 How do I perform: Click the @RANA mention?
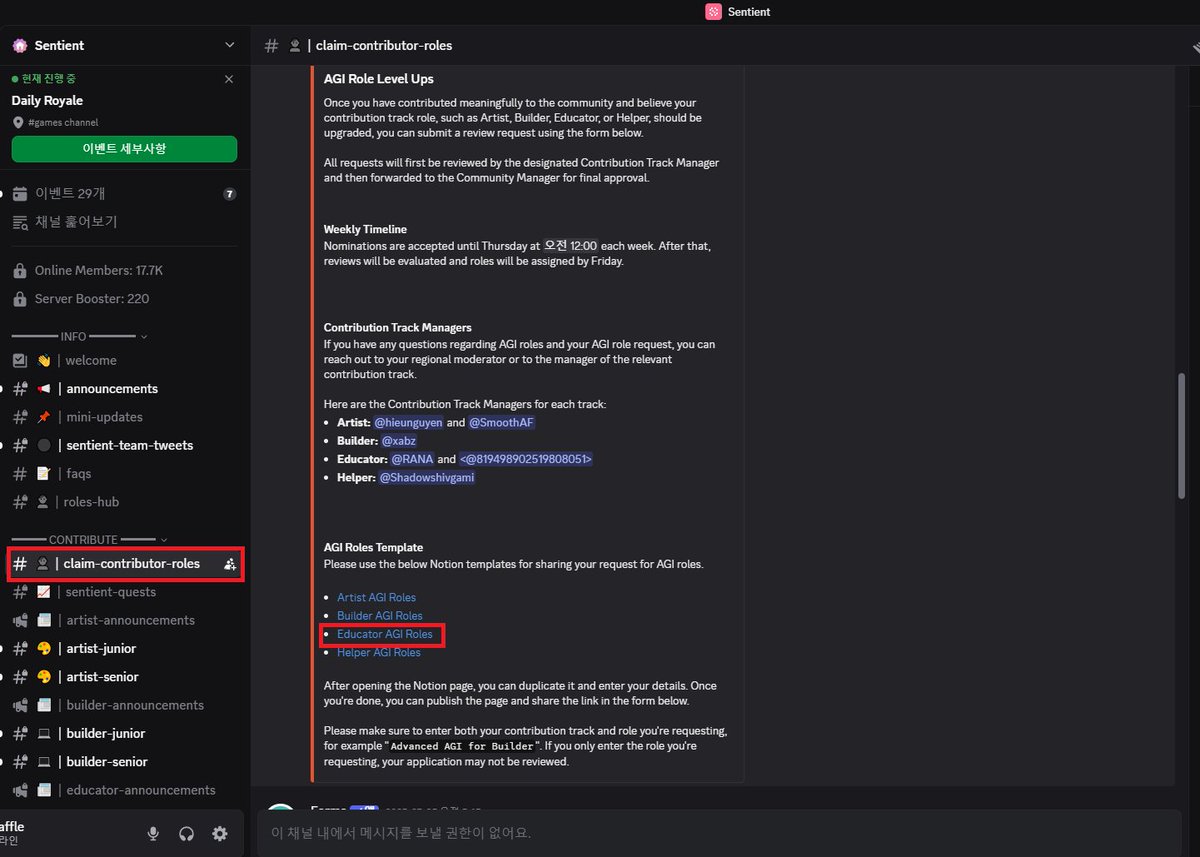click(x=412, y=459)
